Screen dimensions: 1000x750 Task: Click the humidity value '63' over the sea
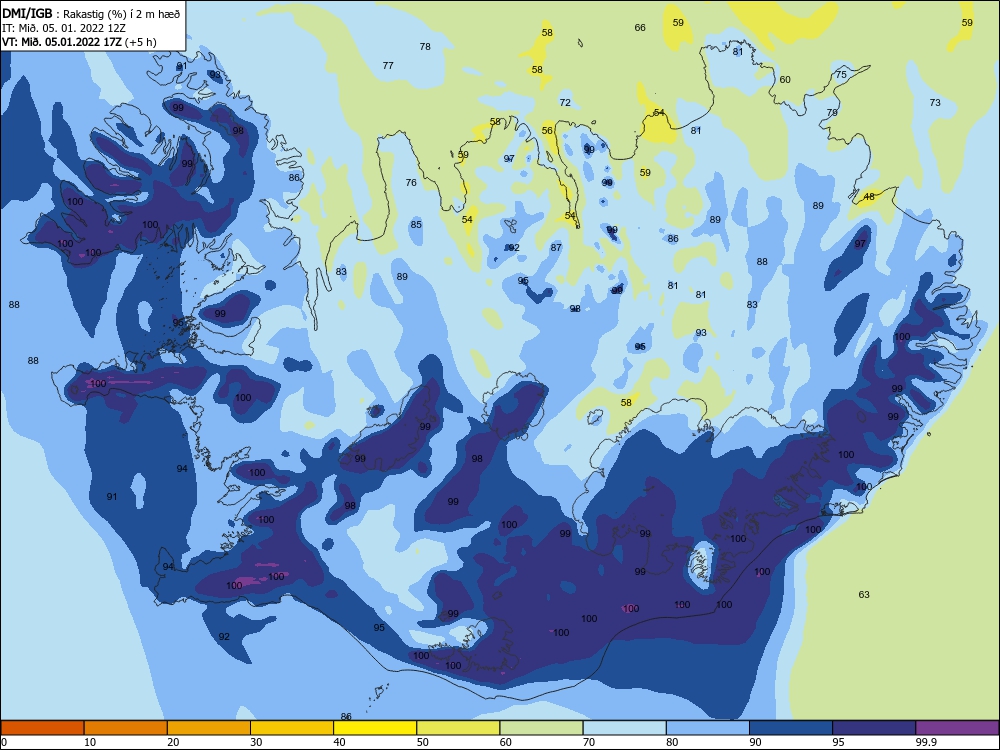[864, 594]
